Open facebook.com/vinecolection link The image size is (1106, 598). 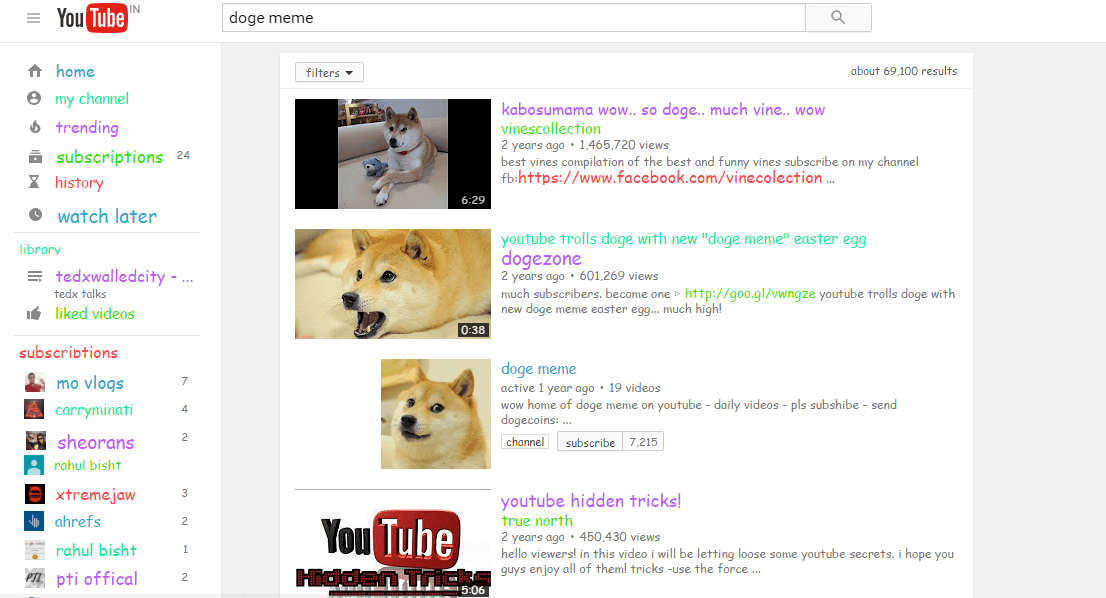point(670,178)
